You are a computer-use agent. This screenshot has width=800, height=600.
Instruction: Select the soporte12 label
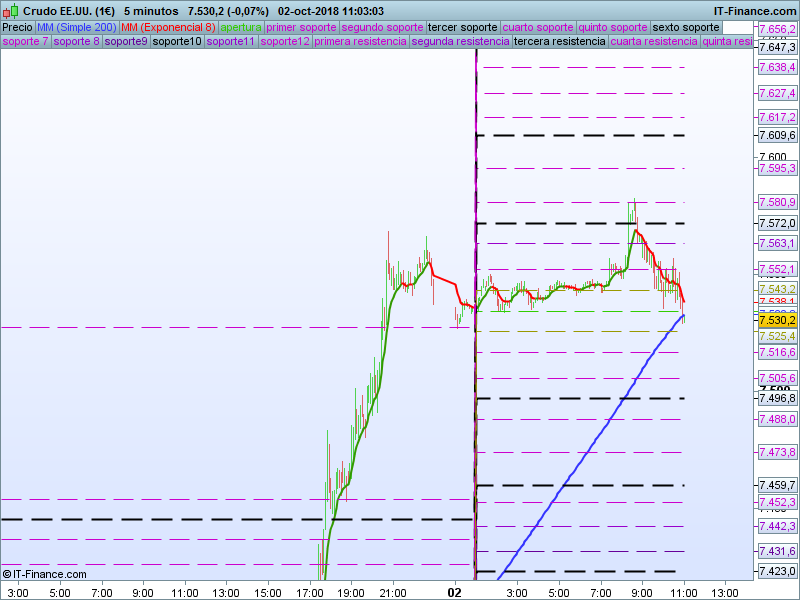tap(285, 41)
